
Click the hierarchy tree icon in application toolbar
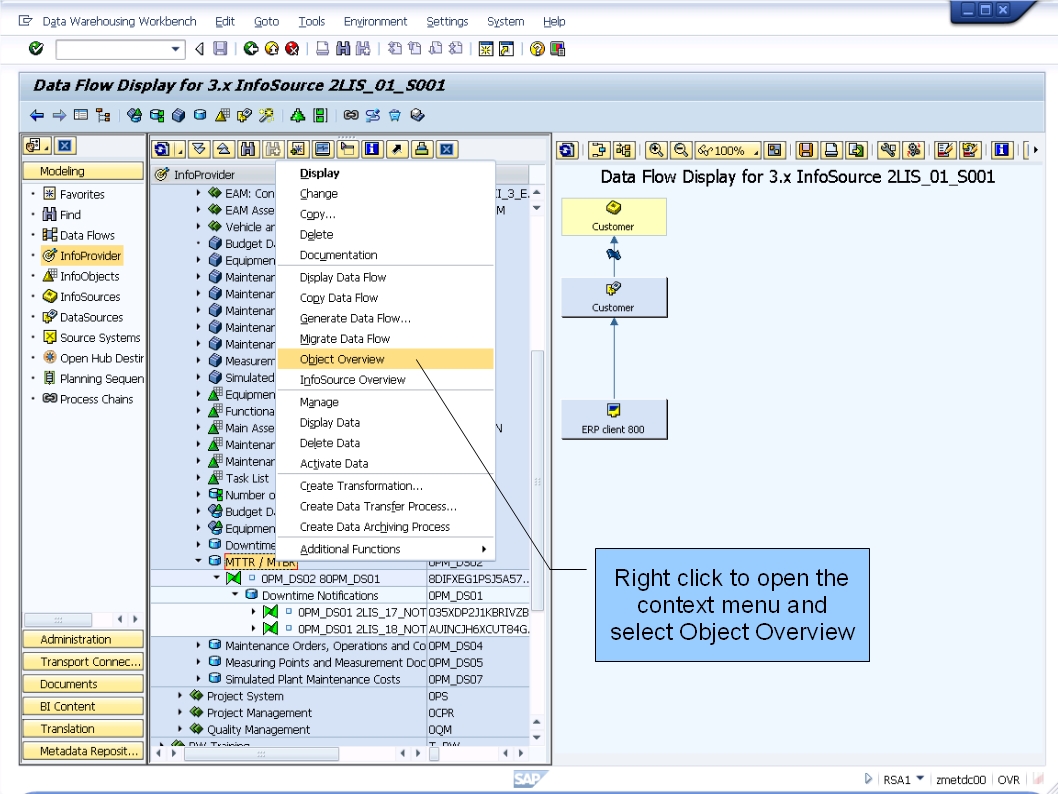tap(103, 115)
